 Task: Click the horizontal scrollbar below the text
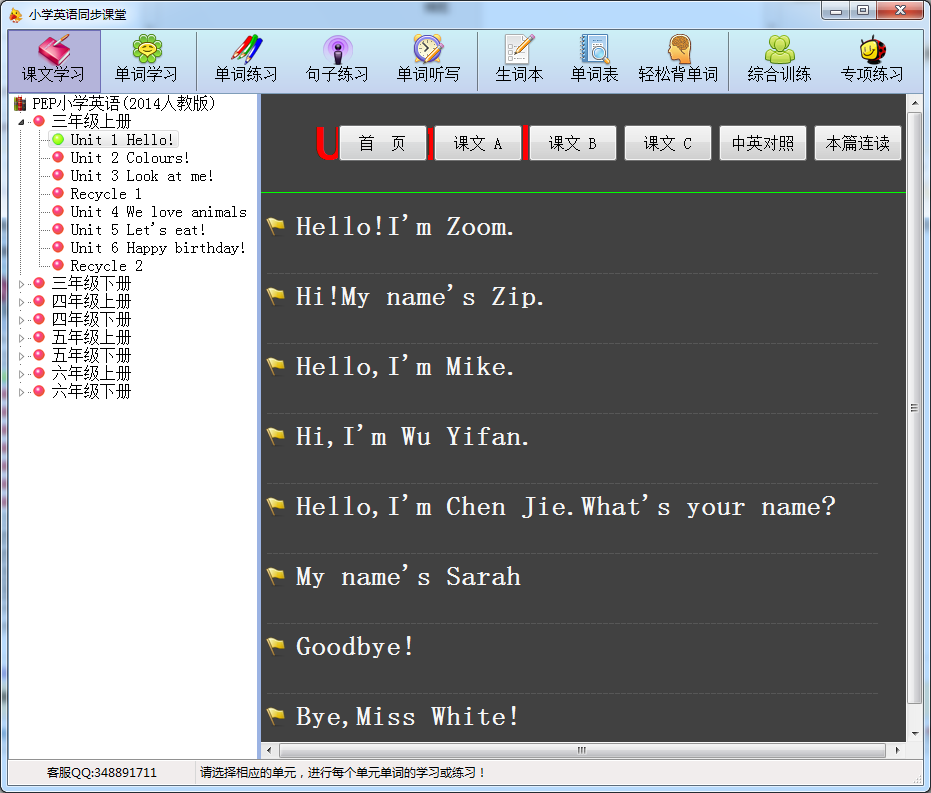pyautogui.click(x=582, y=750)
